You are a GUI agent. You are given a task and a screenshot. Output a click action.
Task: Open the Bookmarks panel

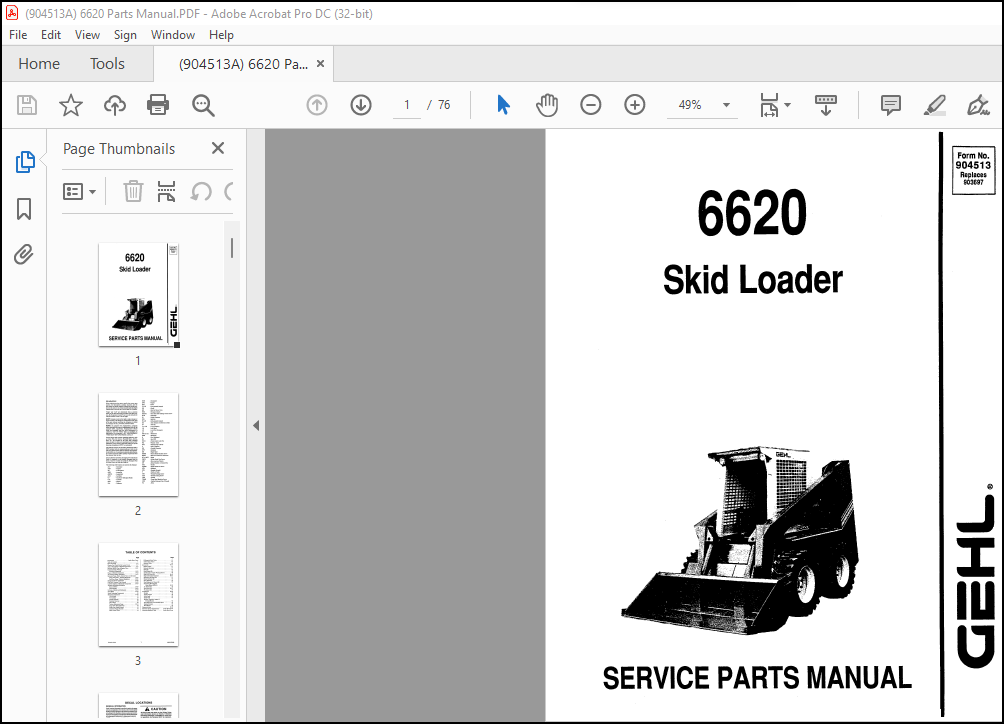coord(24,209)
